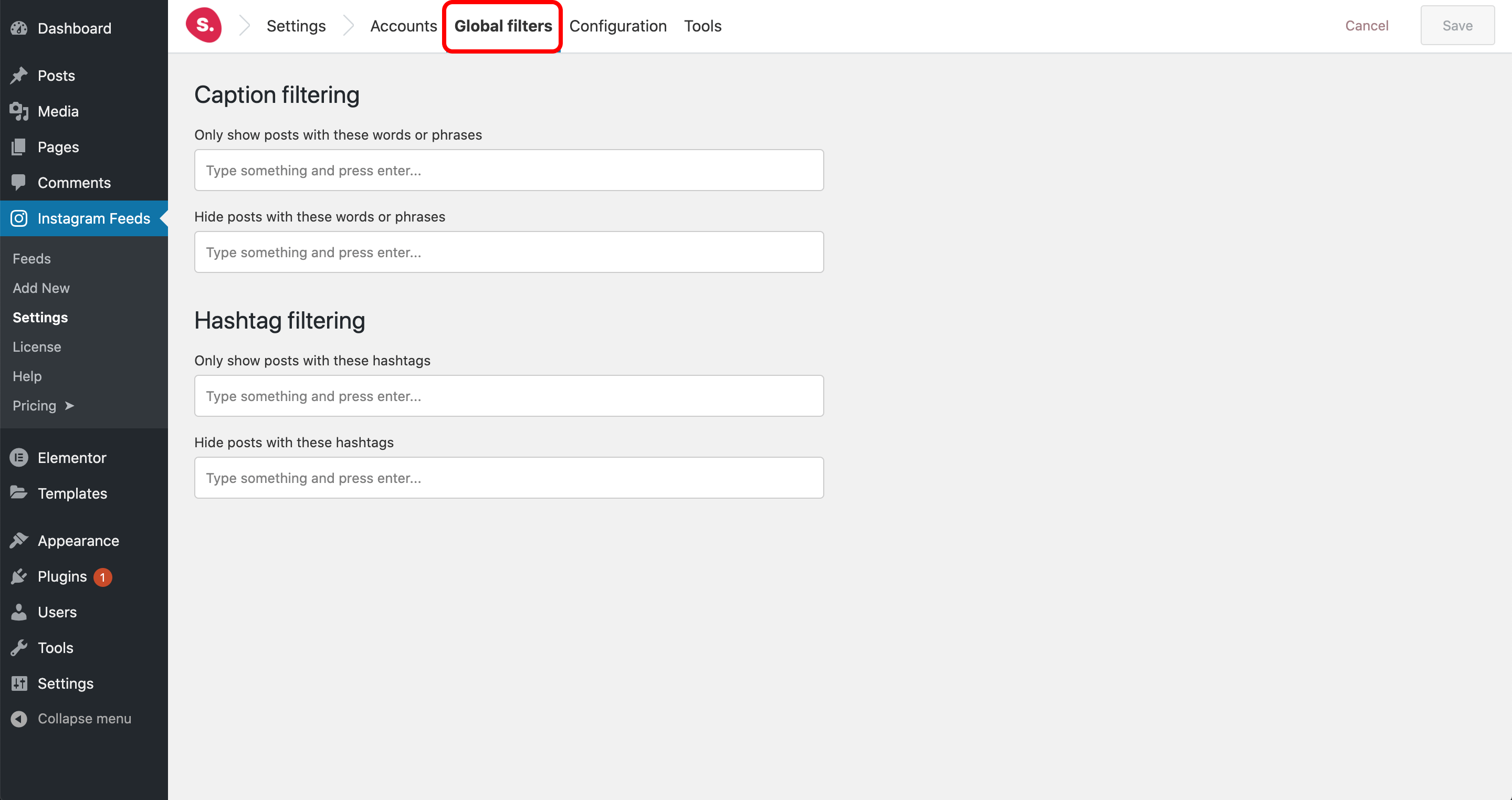Select the Global filters tab

click(503, 26)
